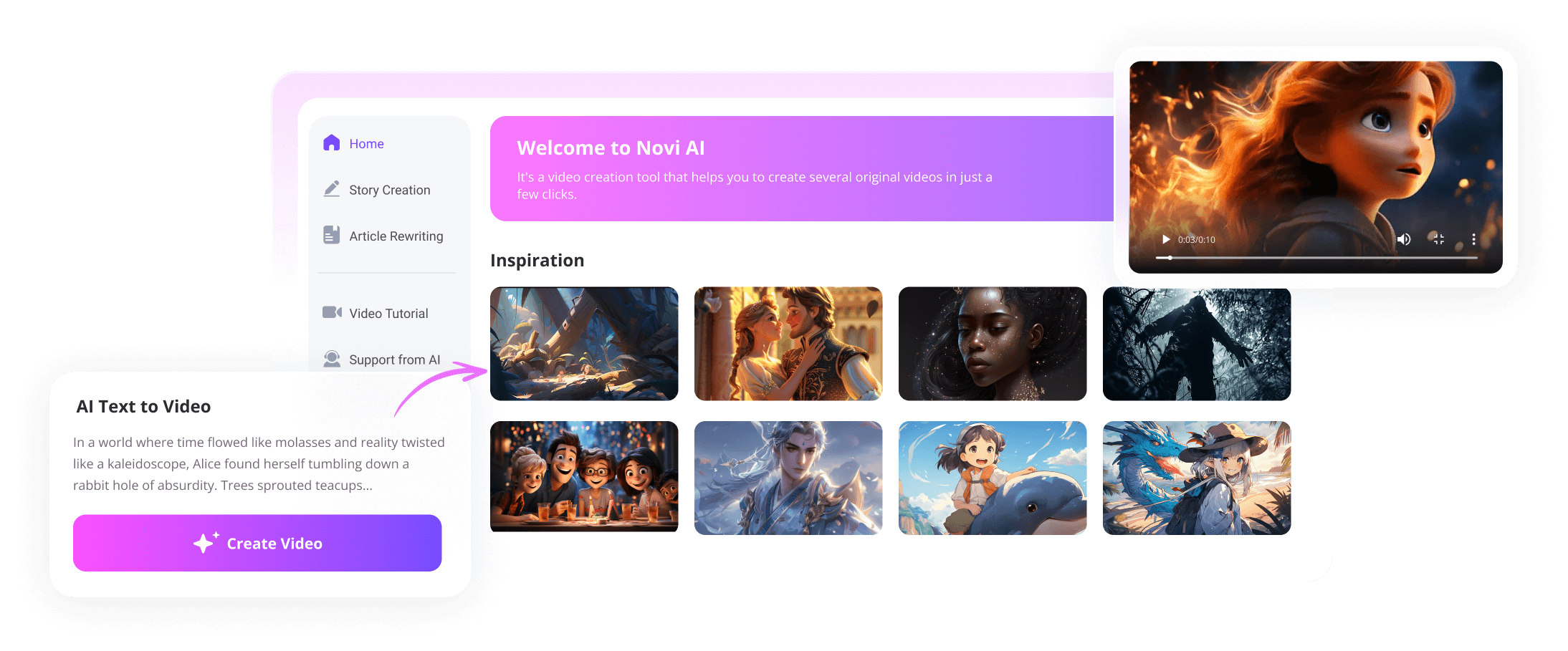Click the Create Video button
1568x651 pixels.
coord(257,543)
